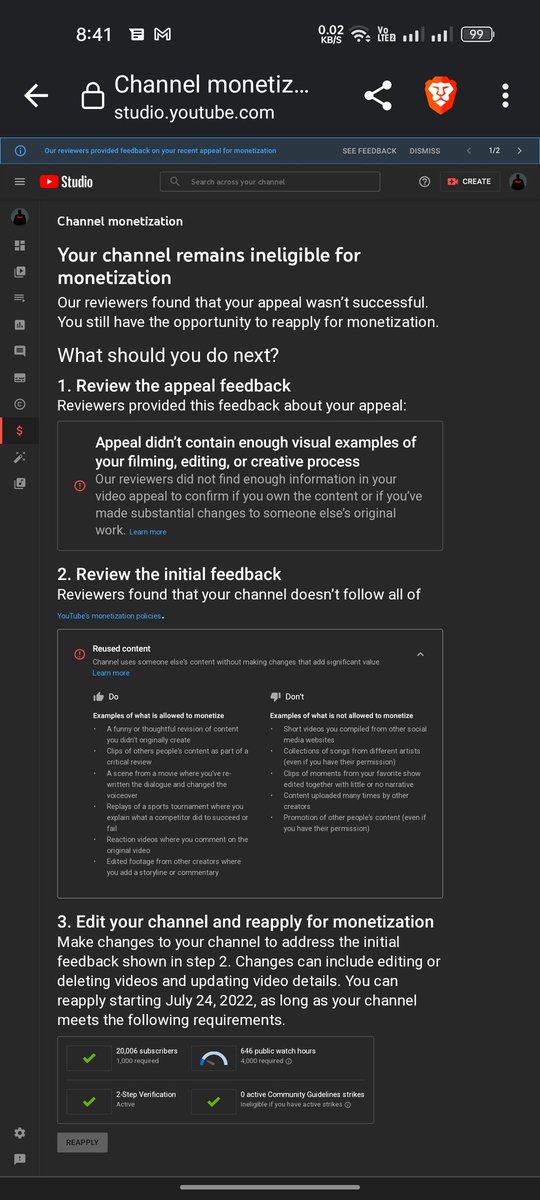Click the Search across your channel field
The height and width of the screenshot is (1200, 540).
click(x=270, y=182)
